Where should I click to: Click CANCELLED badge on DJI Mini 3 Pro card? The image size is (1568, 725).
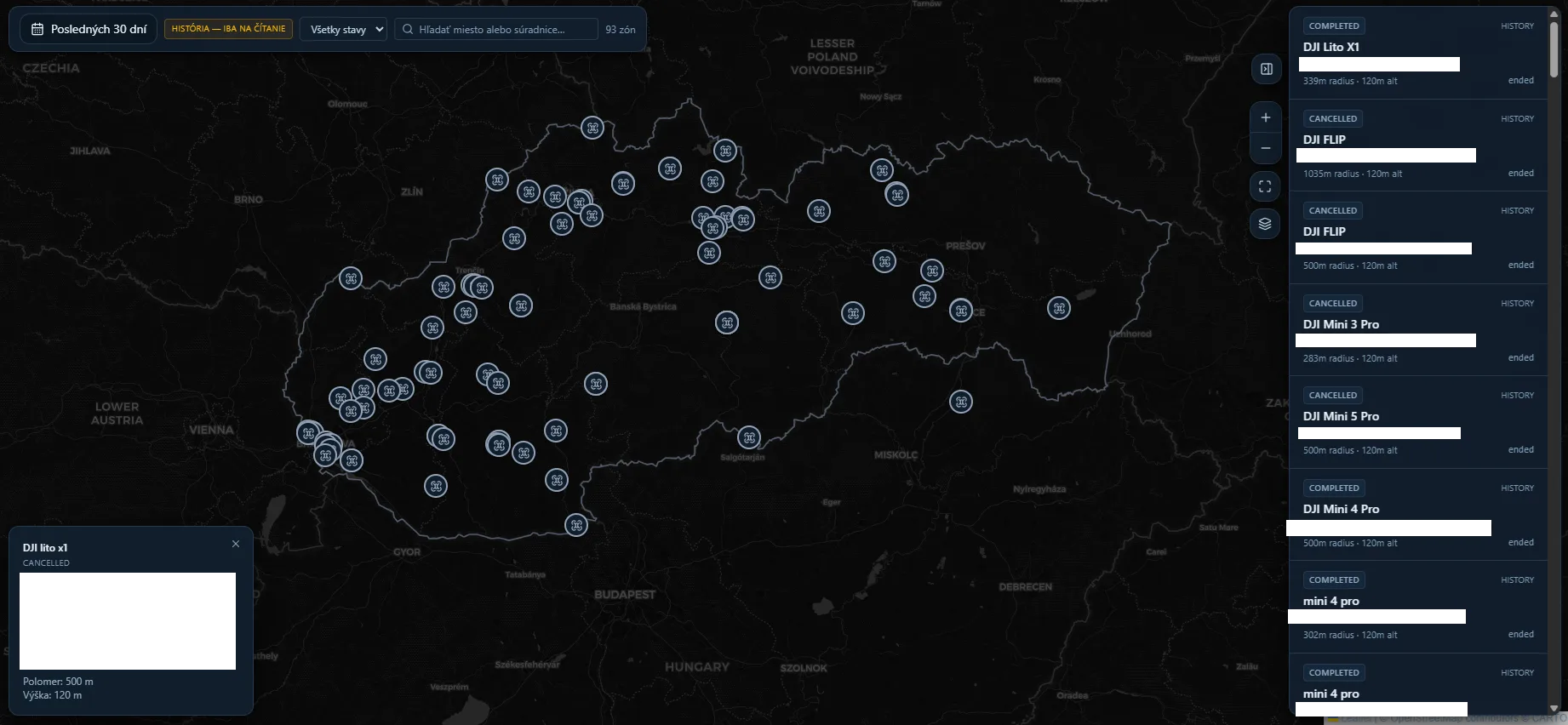click(x=1333, y=303)
